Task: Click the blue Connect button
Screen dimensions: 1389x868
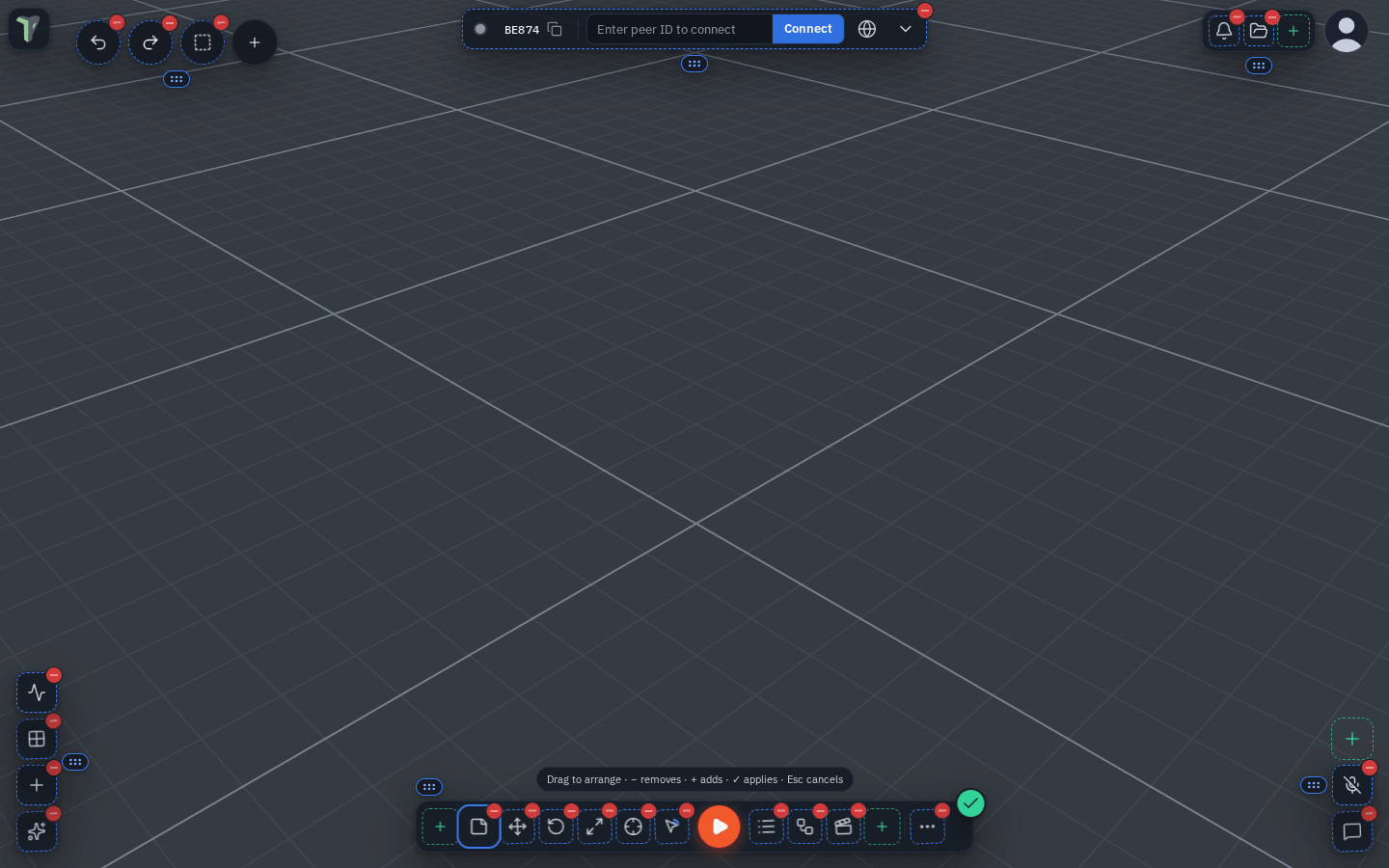Action: point(808,29)
